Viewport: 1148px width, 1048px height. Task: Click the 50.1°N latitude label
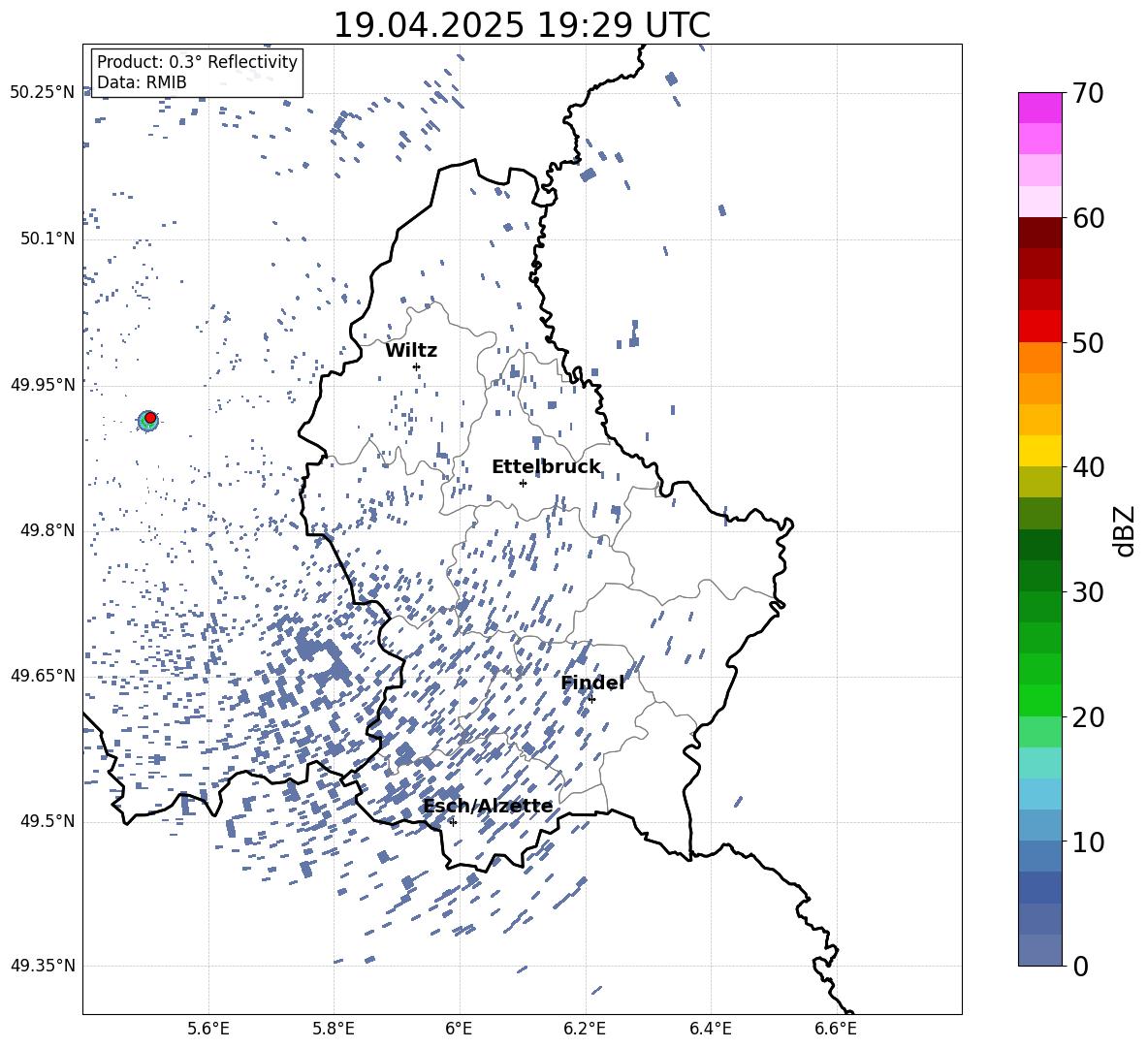click(x=48, y=238)
